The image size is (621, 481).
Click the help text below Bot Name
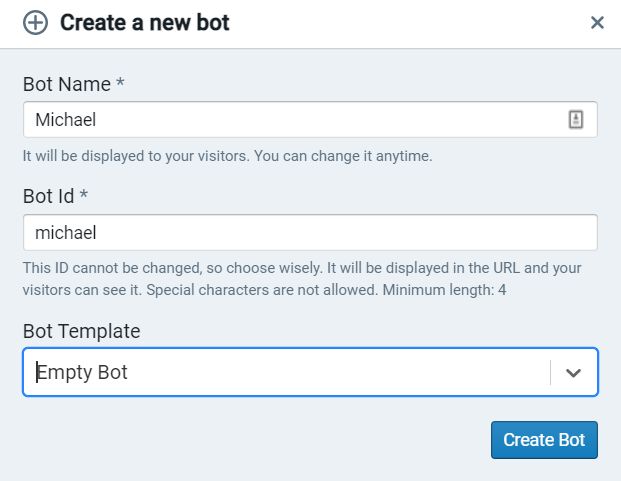[227, 156]
